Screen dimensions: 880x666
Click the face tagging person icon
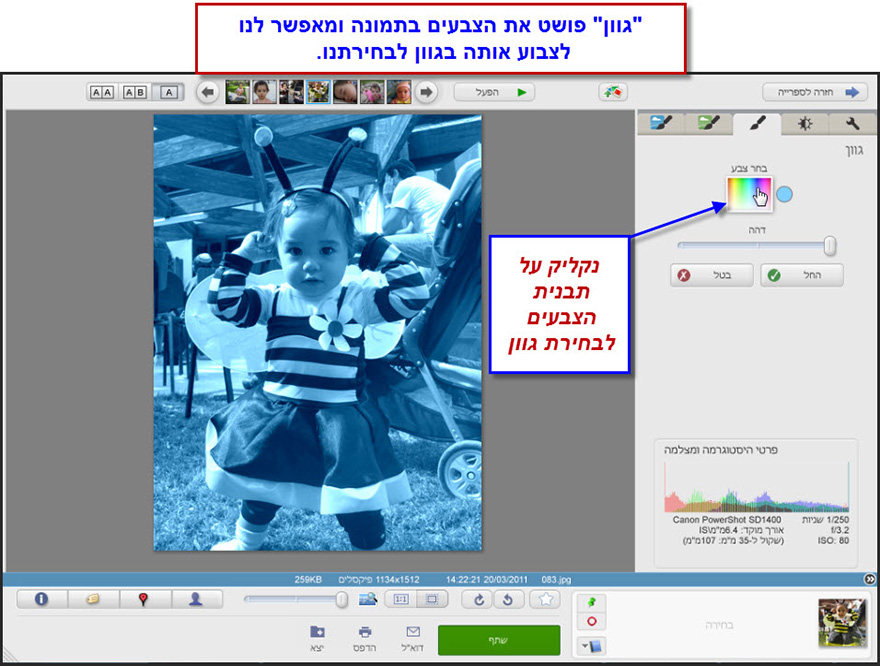pyautogui.click(x=197, y=599)
